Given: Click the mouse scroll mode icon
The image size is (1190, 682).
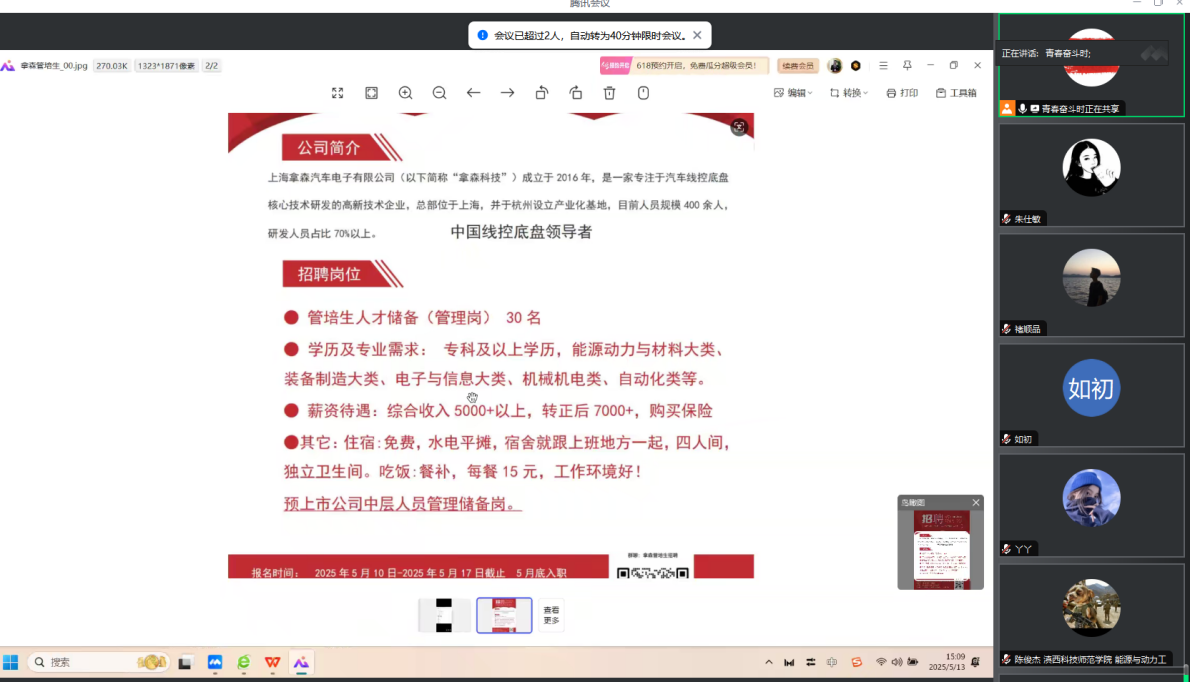Looking at the screenshot, I should click(644, 93).
